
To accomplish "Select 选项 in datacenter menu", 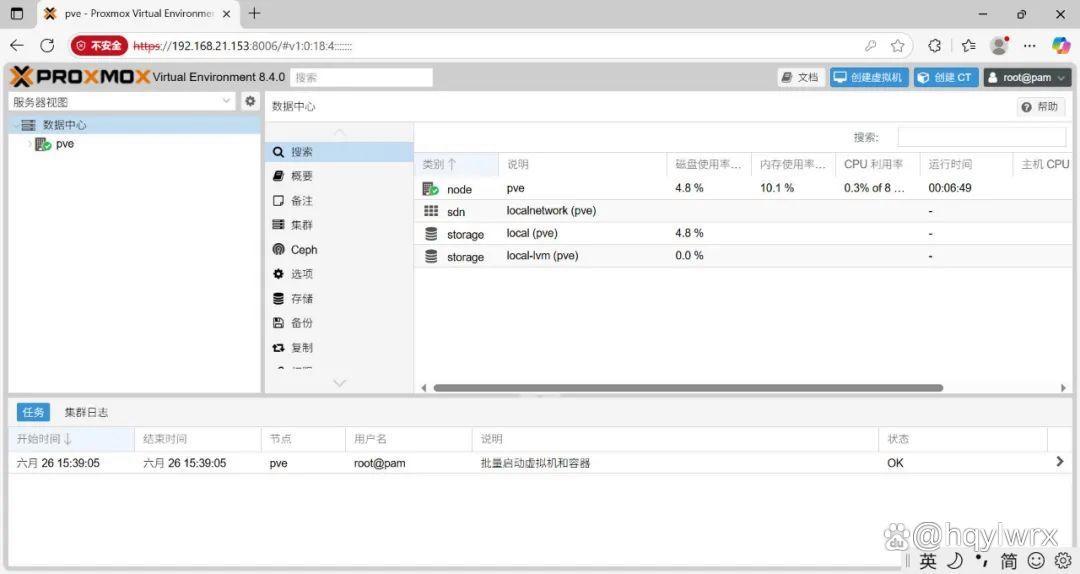I will [x=339, y=274].
